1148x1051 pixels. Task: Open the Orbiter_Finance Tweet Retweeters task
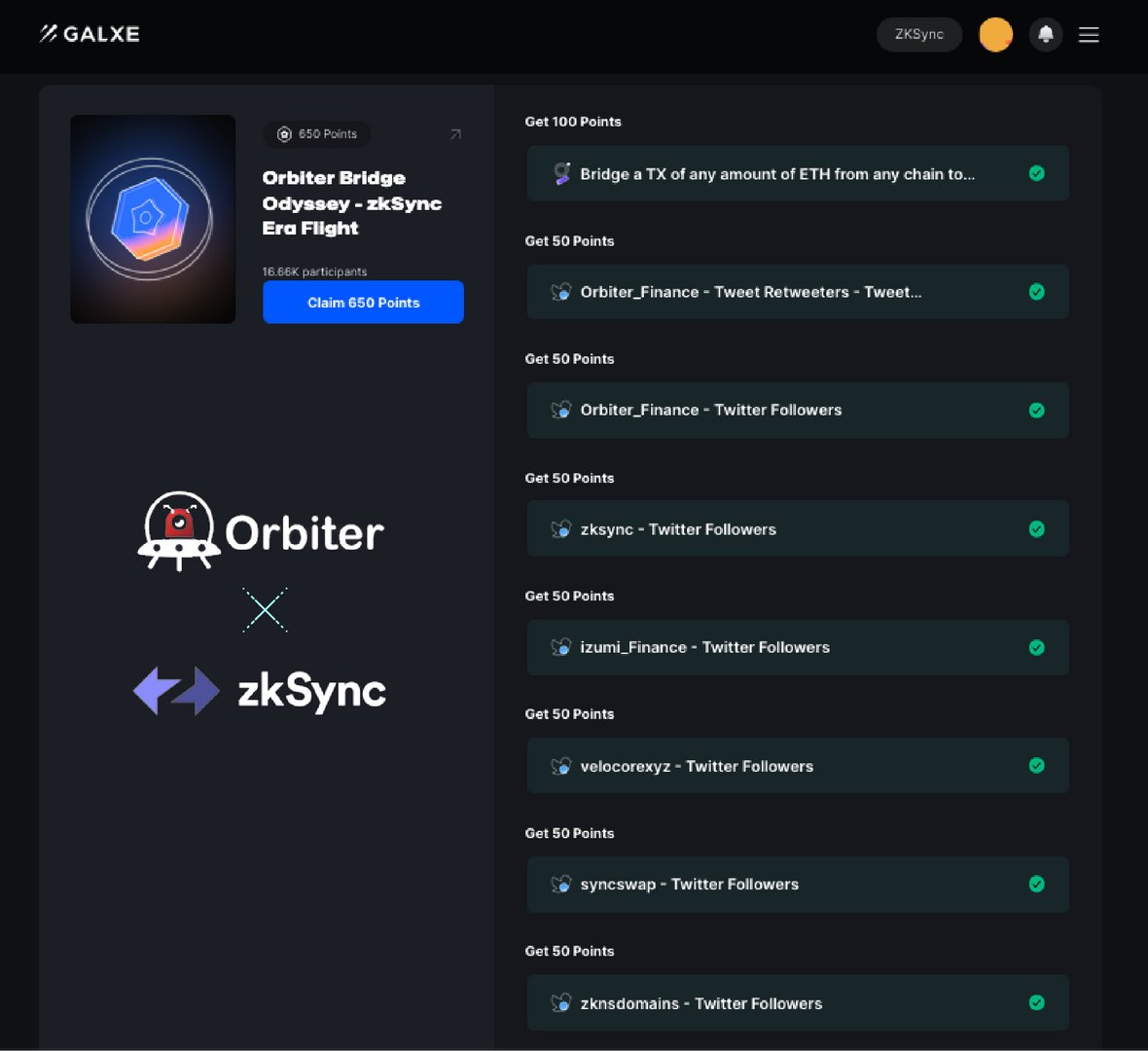(x=798, y=292)
